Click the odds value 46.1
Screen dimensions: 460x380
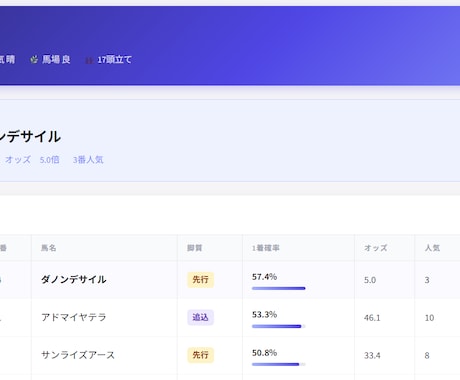[x=372, y=318]
